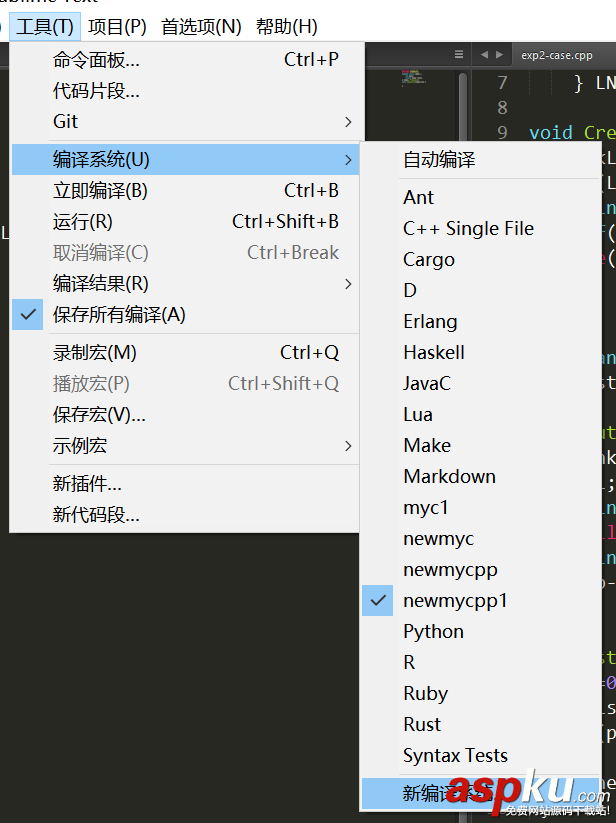The width and height of the screenshot is (616, 823).
Task: Choose 新插件... menu entry
Action: click(185, 484)
